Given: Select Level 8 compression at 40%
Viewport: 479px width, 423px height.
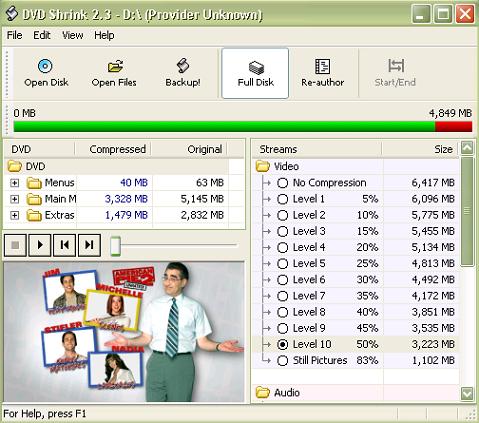Looking at the screenshot, I should pyautogui.click(x=282, y=312).
